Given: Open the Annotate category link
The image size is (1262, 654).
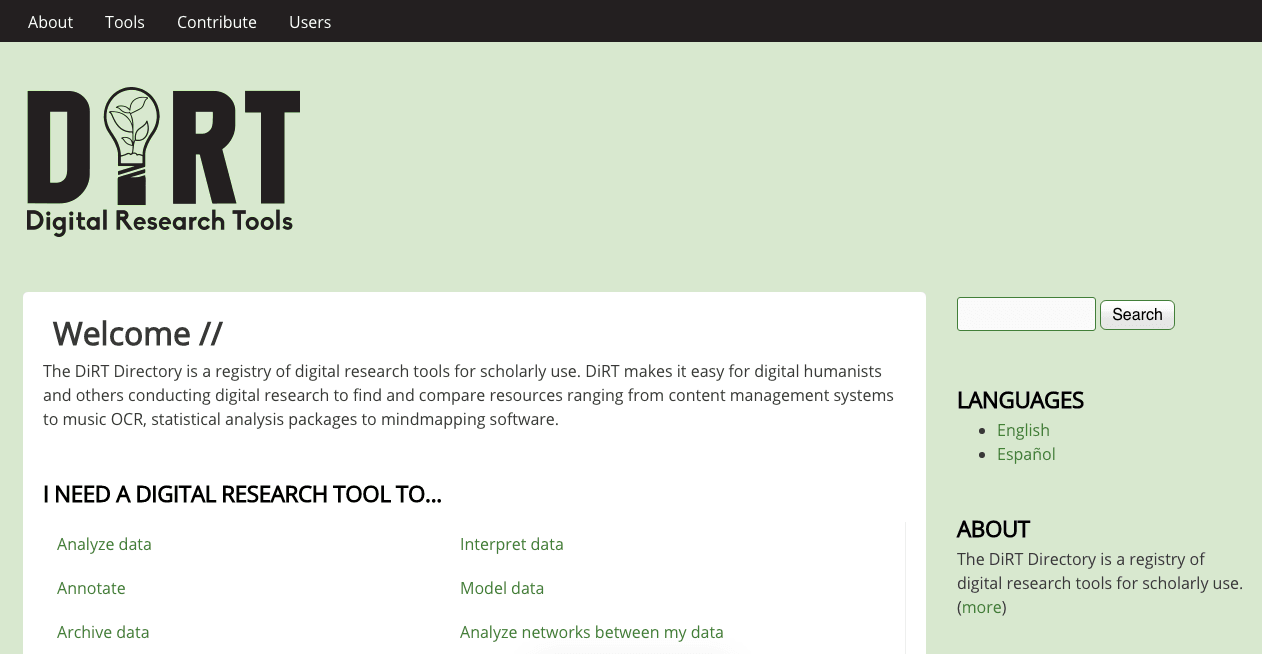Looking at the screenshot, I should [91, 588].
